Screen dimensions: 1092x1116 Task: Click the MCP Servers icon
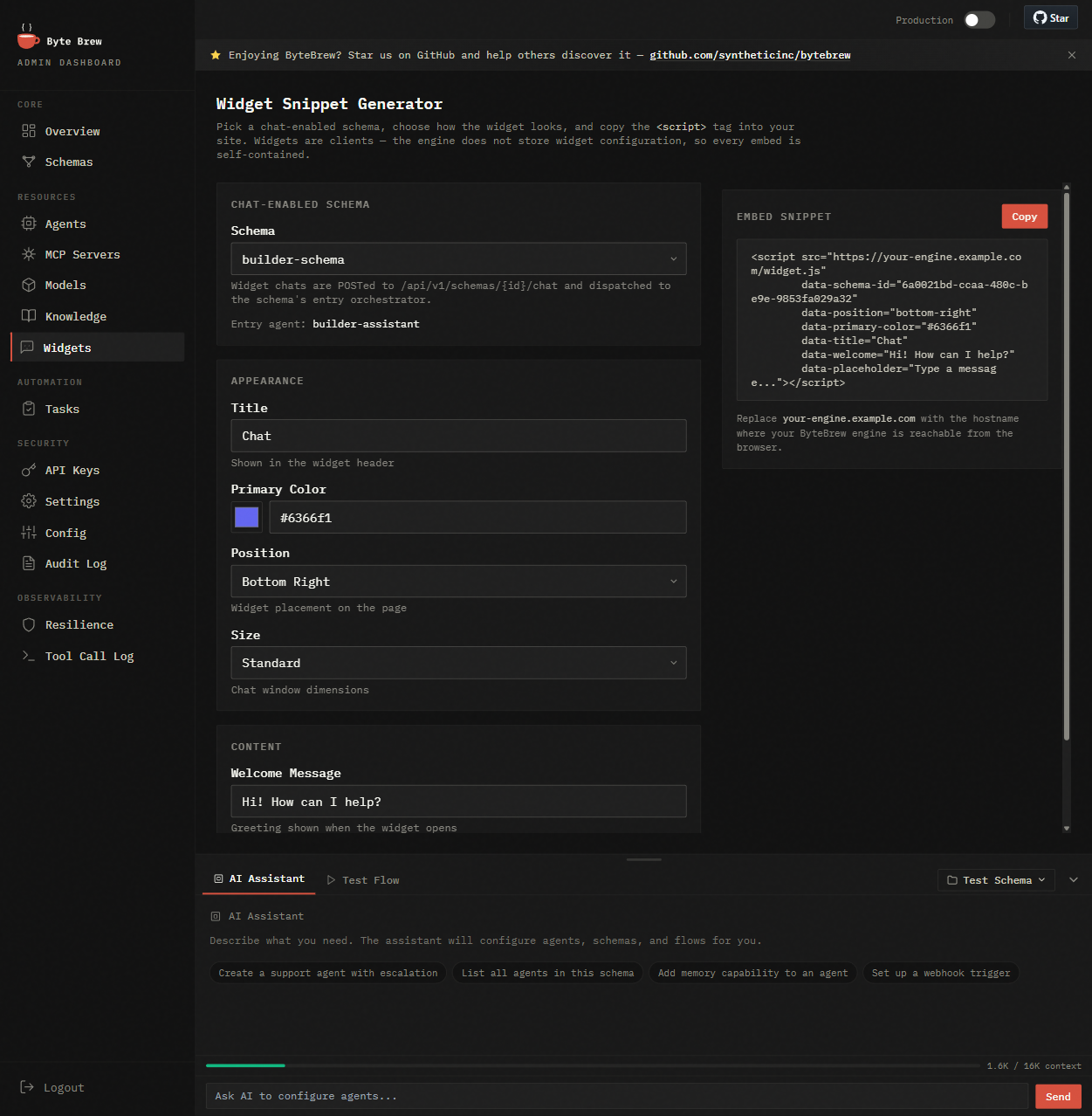tap(29, 254)
